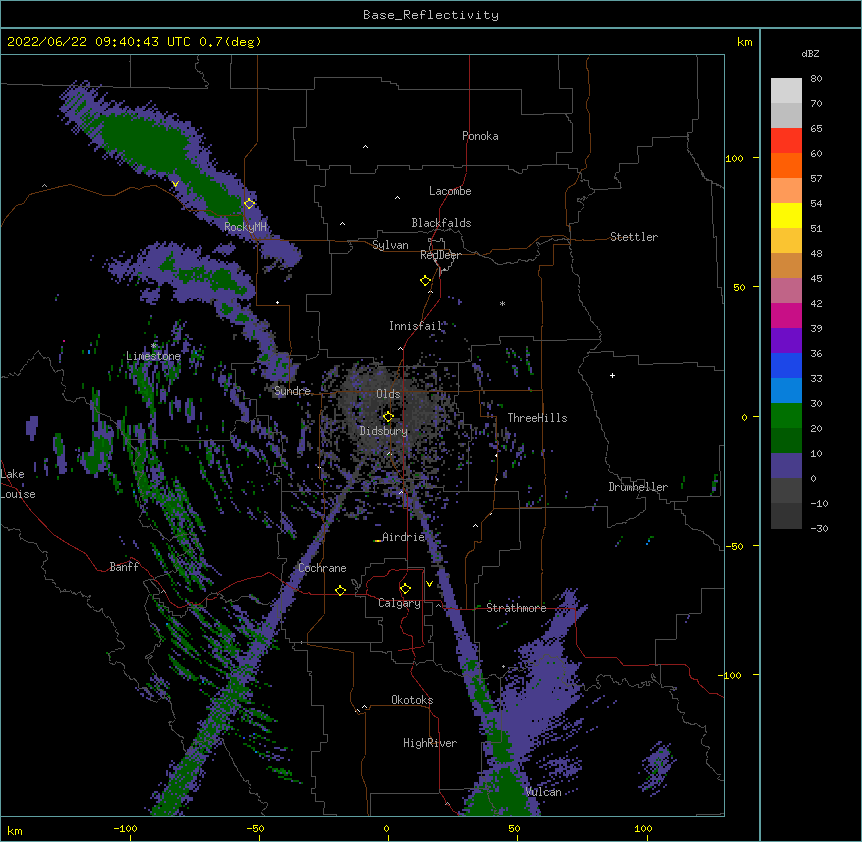Click the km unit label at bottom left
This screenshot has width=862, height=842.
(14, 831)
